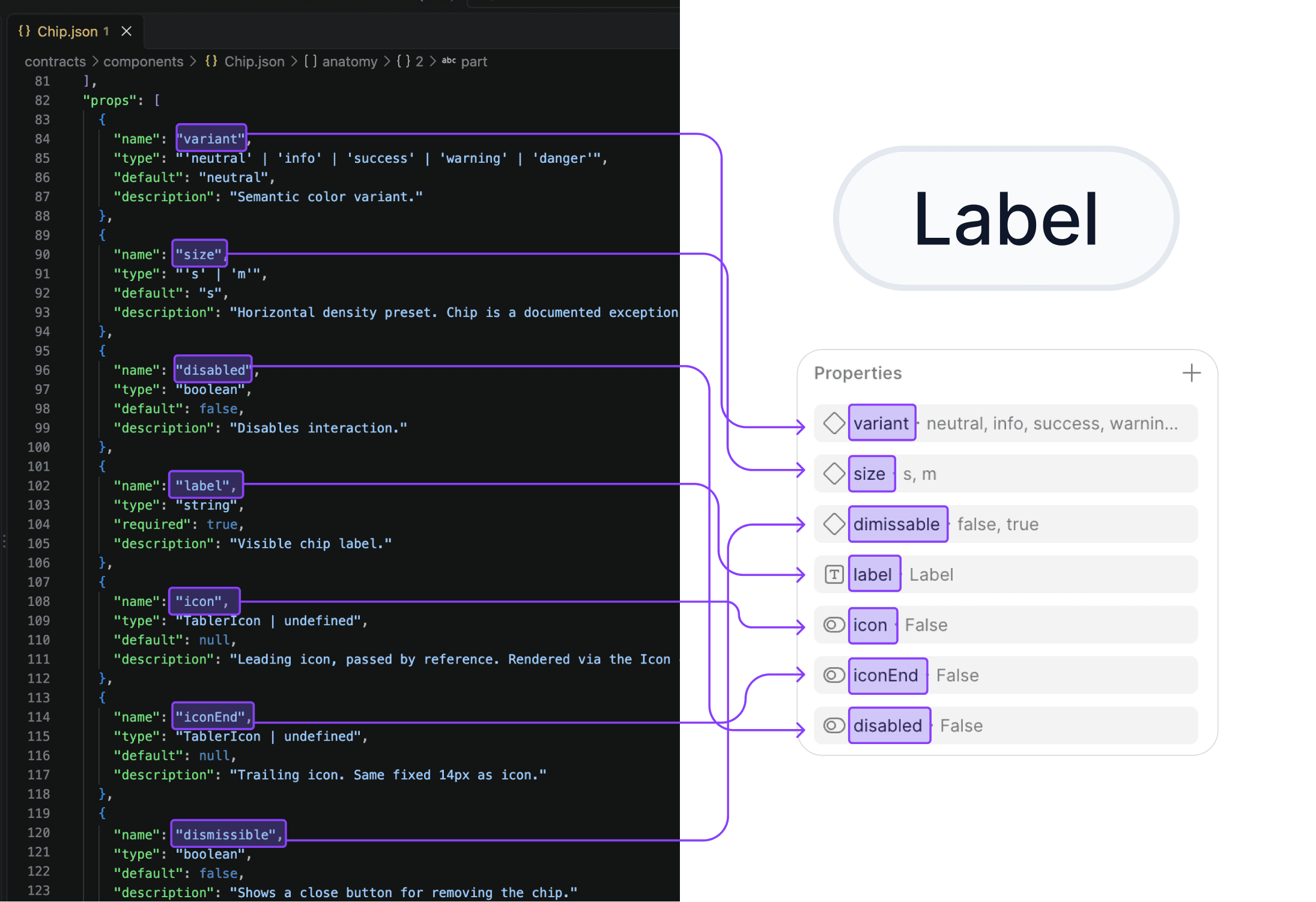The height and width of the screenshot is (902, 1316).
Task: Toggle the disabled boolean property icon
Action: point(834,726)
